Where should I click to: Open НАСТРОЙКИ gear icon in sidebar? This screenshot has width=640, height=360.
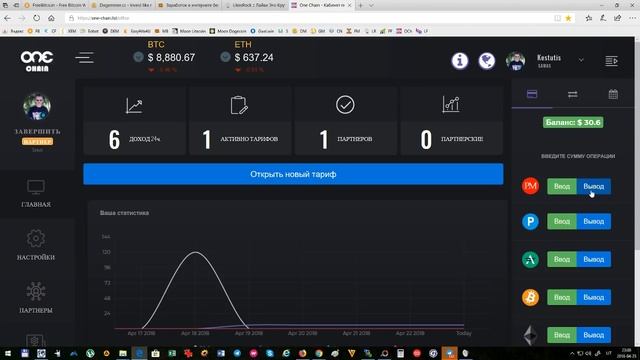pyautogui.click(x=36, y=238)
